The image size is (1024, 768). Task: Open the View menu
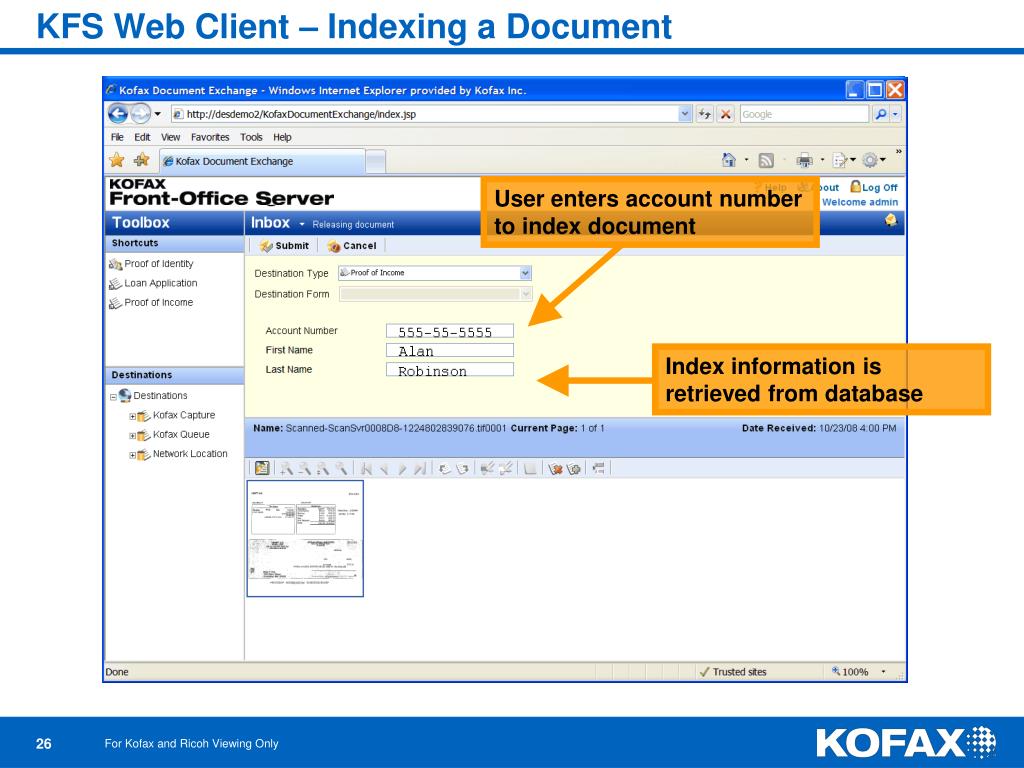[170, 137]
